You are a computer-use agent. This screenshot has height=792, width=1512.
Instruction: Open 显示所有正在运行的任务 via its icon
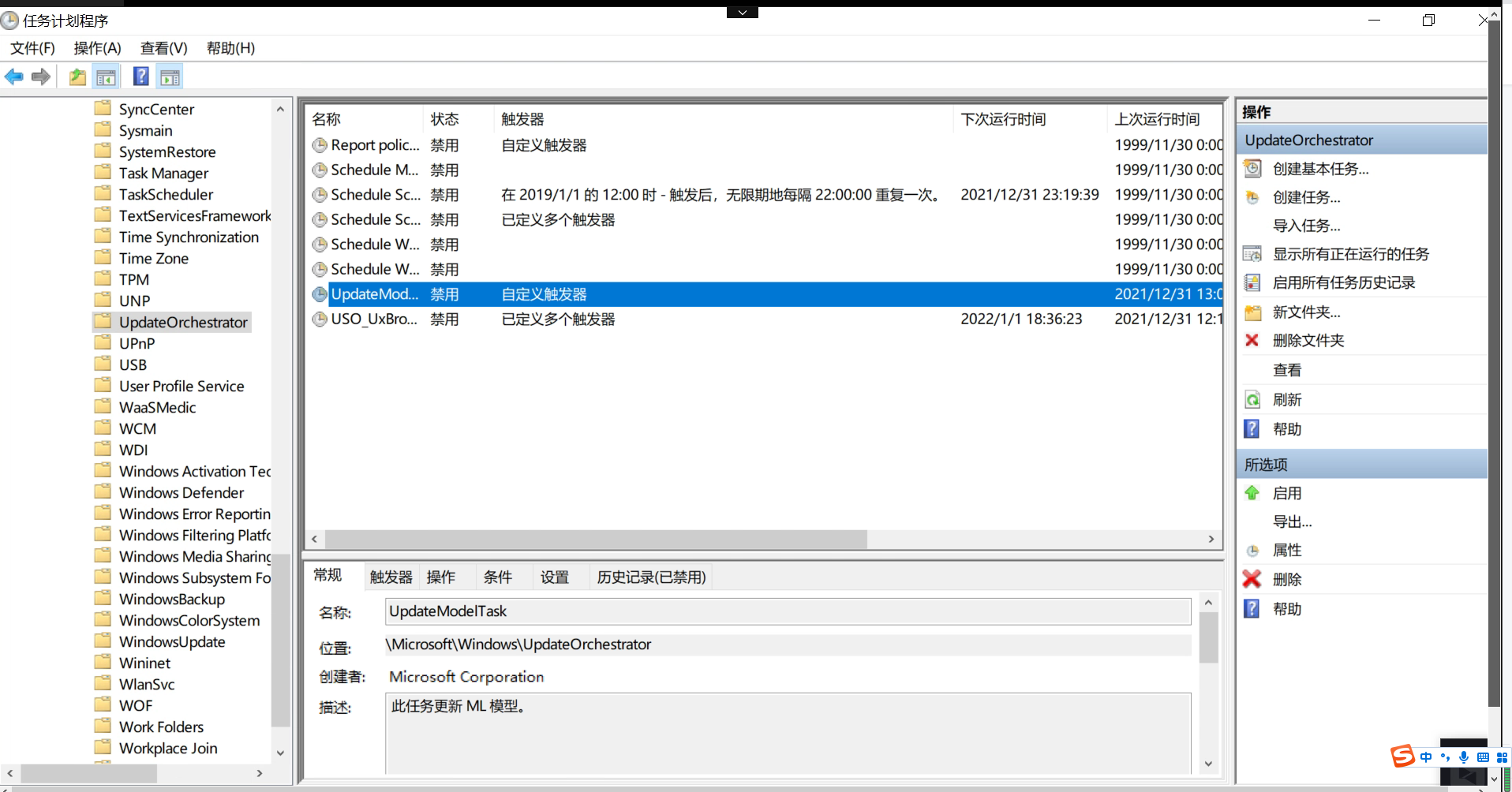click(x=1252, y=253)
